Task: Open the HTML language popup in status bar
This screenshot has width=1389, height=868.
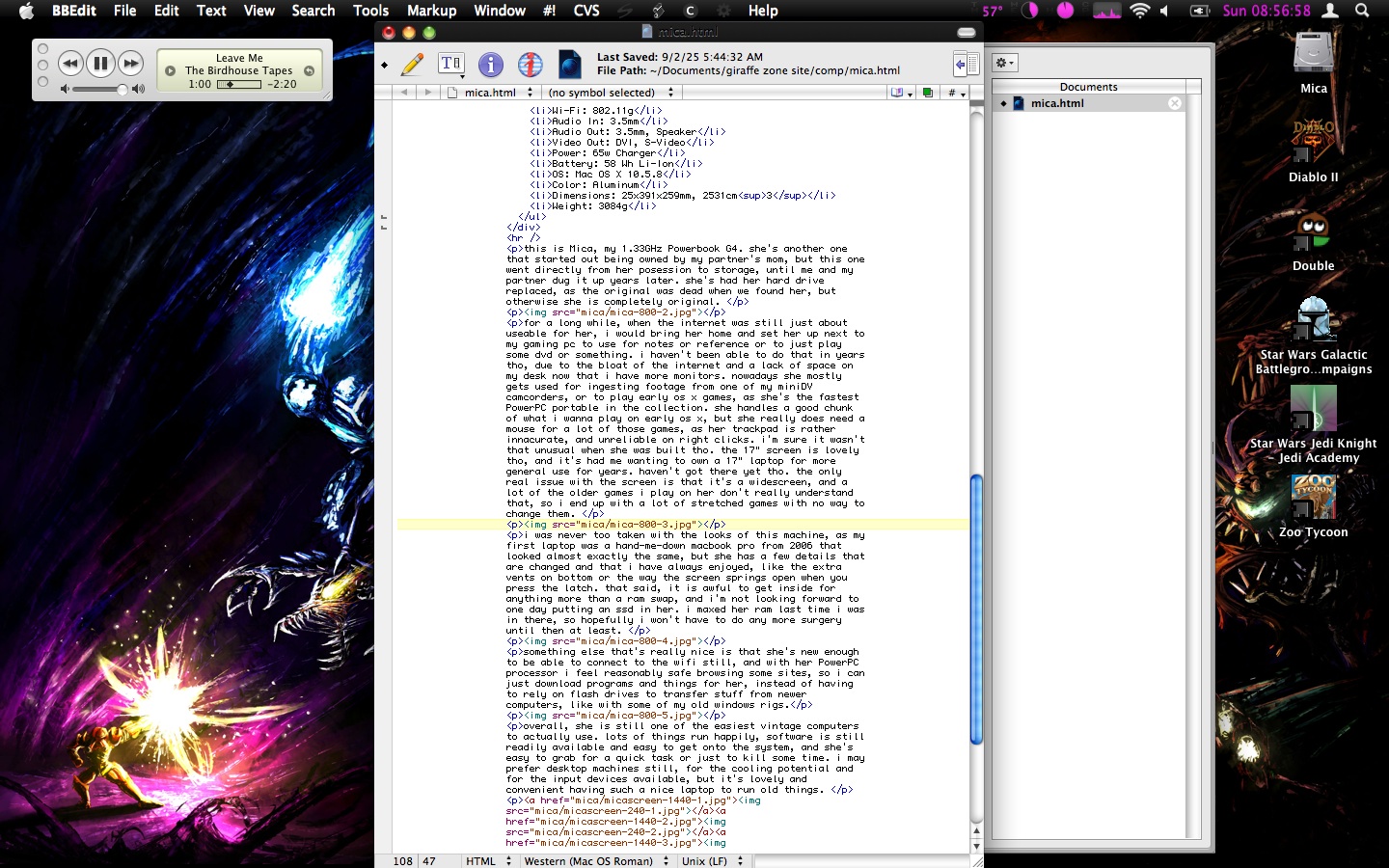Action: tap(488, 861)
